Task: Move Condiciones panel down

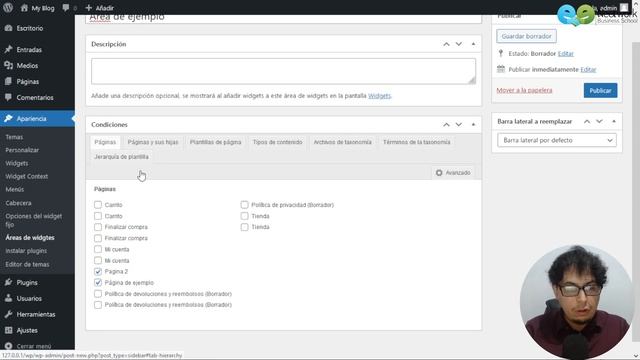Action: tap(459, 124)
